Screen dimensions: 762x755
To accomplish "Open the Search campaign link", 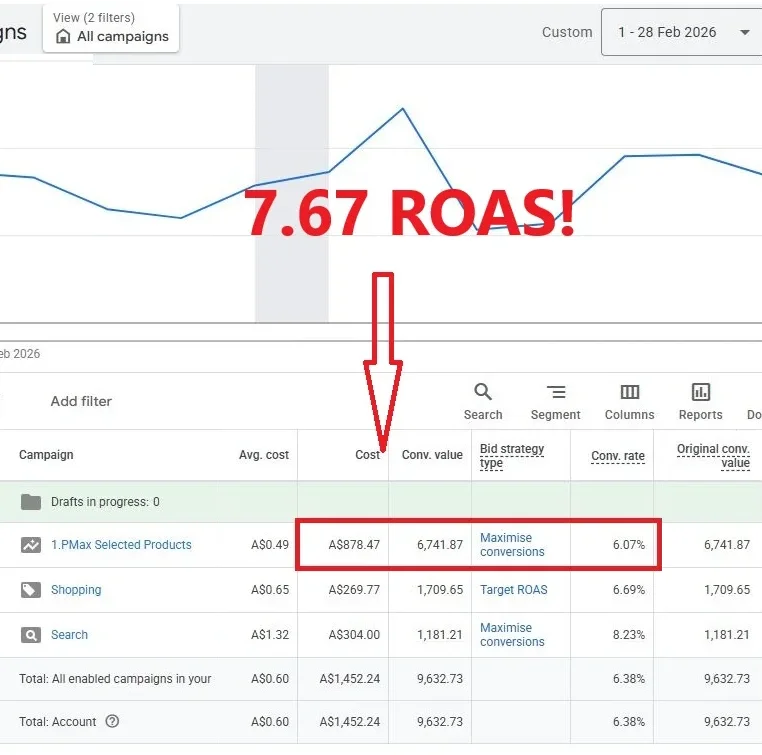I will (x=69, y=635).
